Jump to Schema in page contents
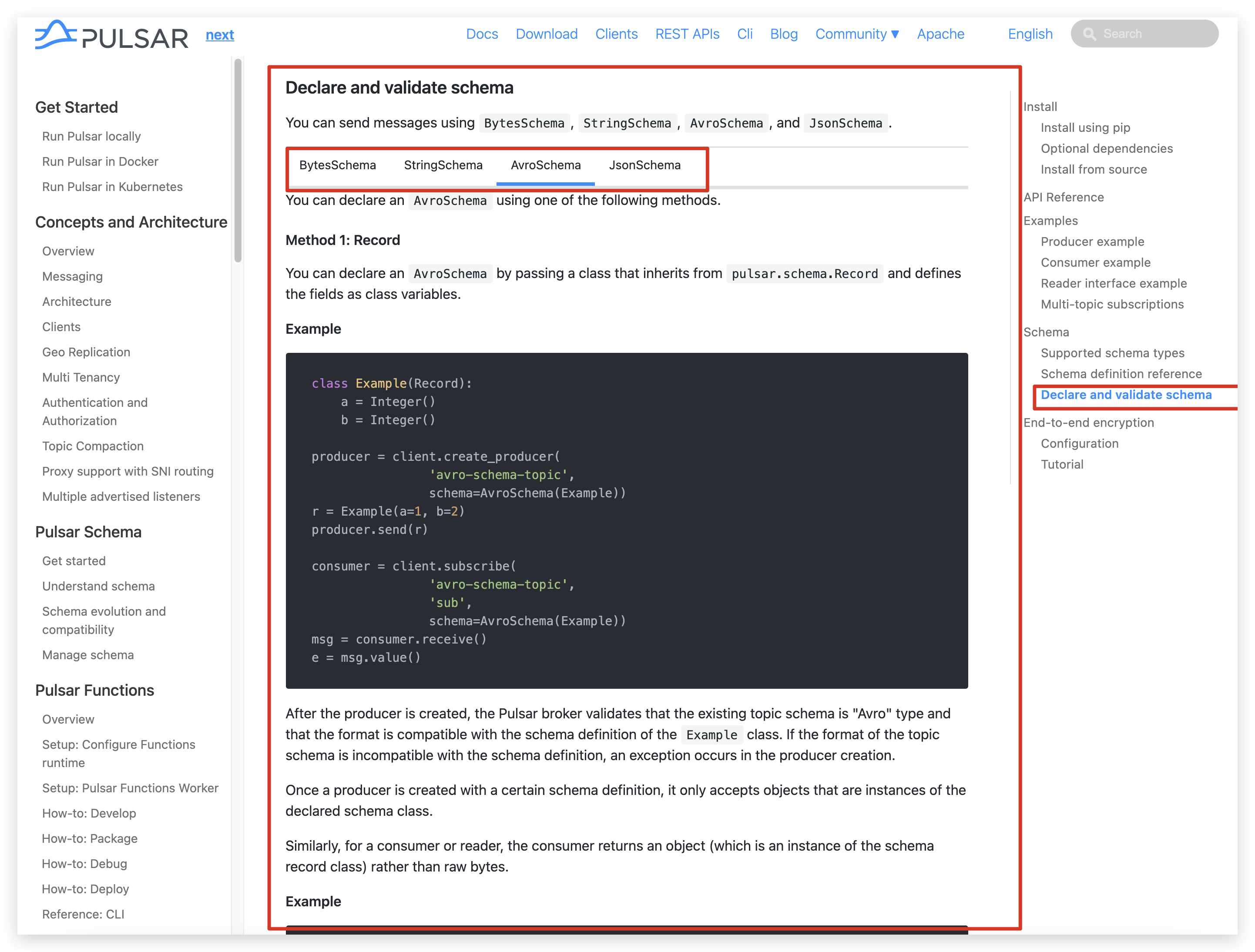 (x=1046, y=332)
